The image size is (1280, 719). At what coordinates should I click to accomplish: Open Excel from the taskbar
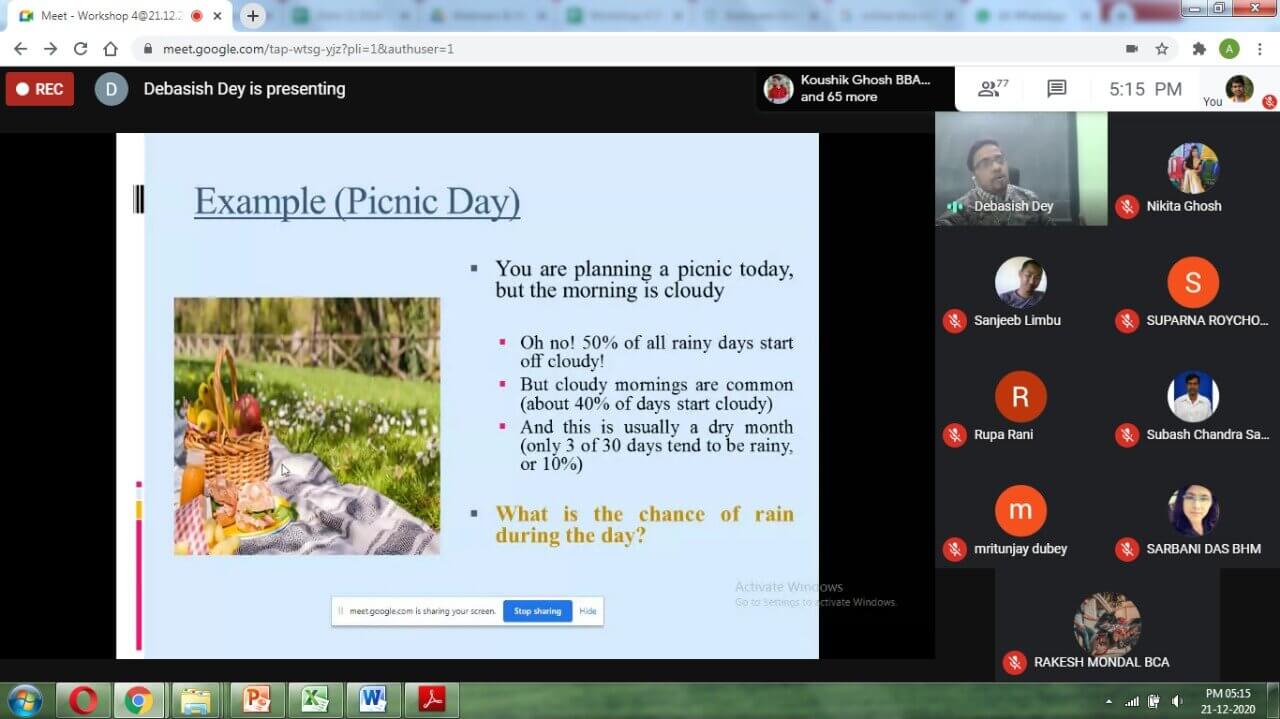coord(315,700)
